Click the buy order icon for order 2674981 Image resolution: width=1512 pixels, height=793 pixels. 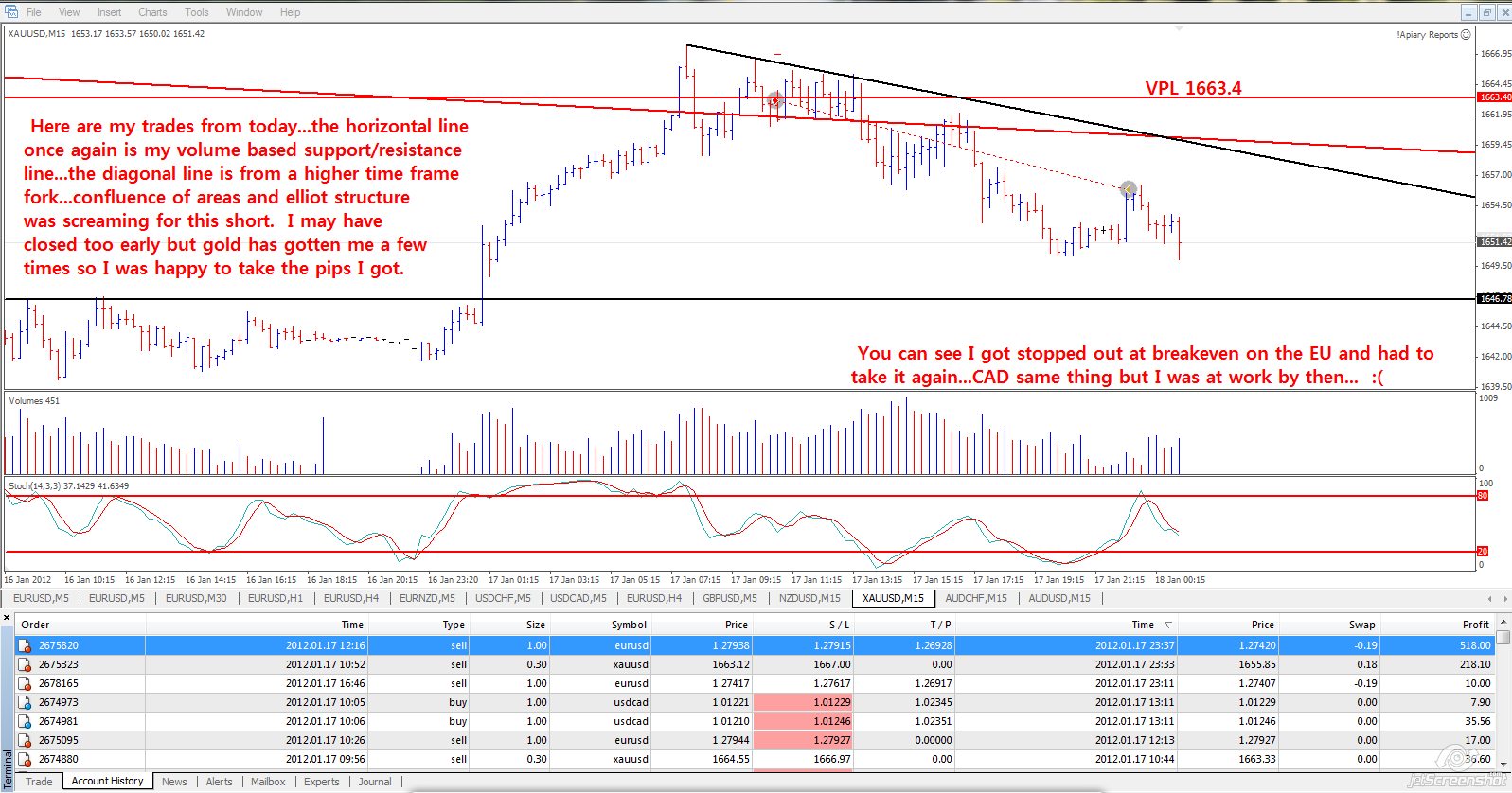(x=26, y=721)
